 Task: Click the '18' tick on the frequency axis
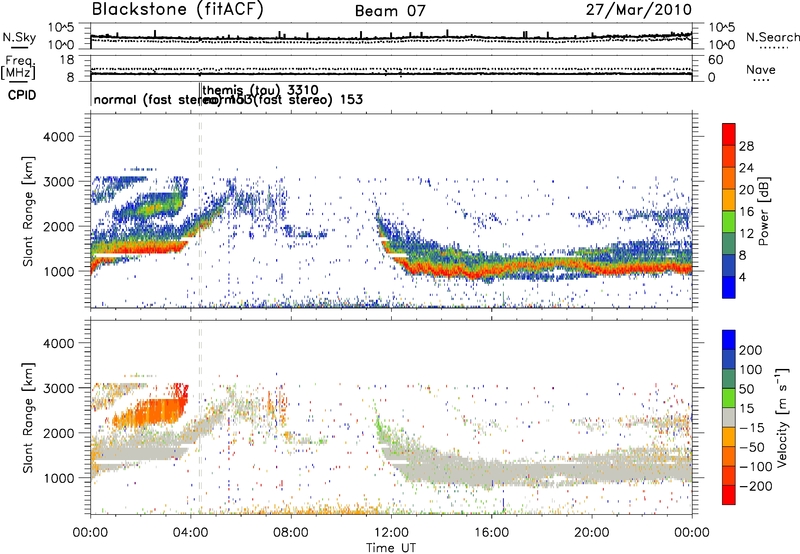(67, 60)
